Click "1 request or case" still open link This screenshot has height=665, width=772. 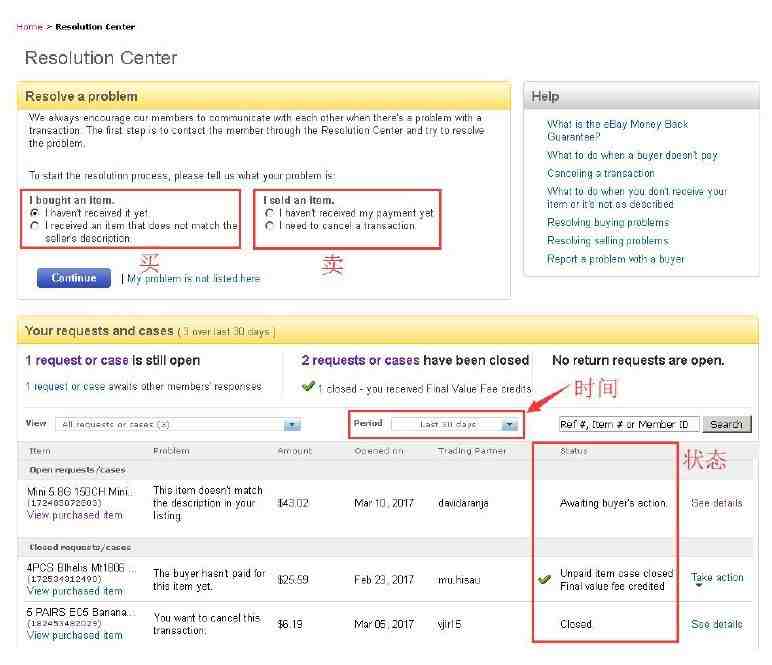click(77, 360)
